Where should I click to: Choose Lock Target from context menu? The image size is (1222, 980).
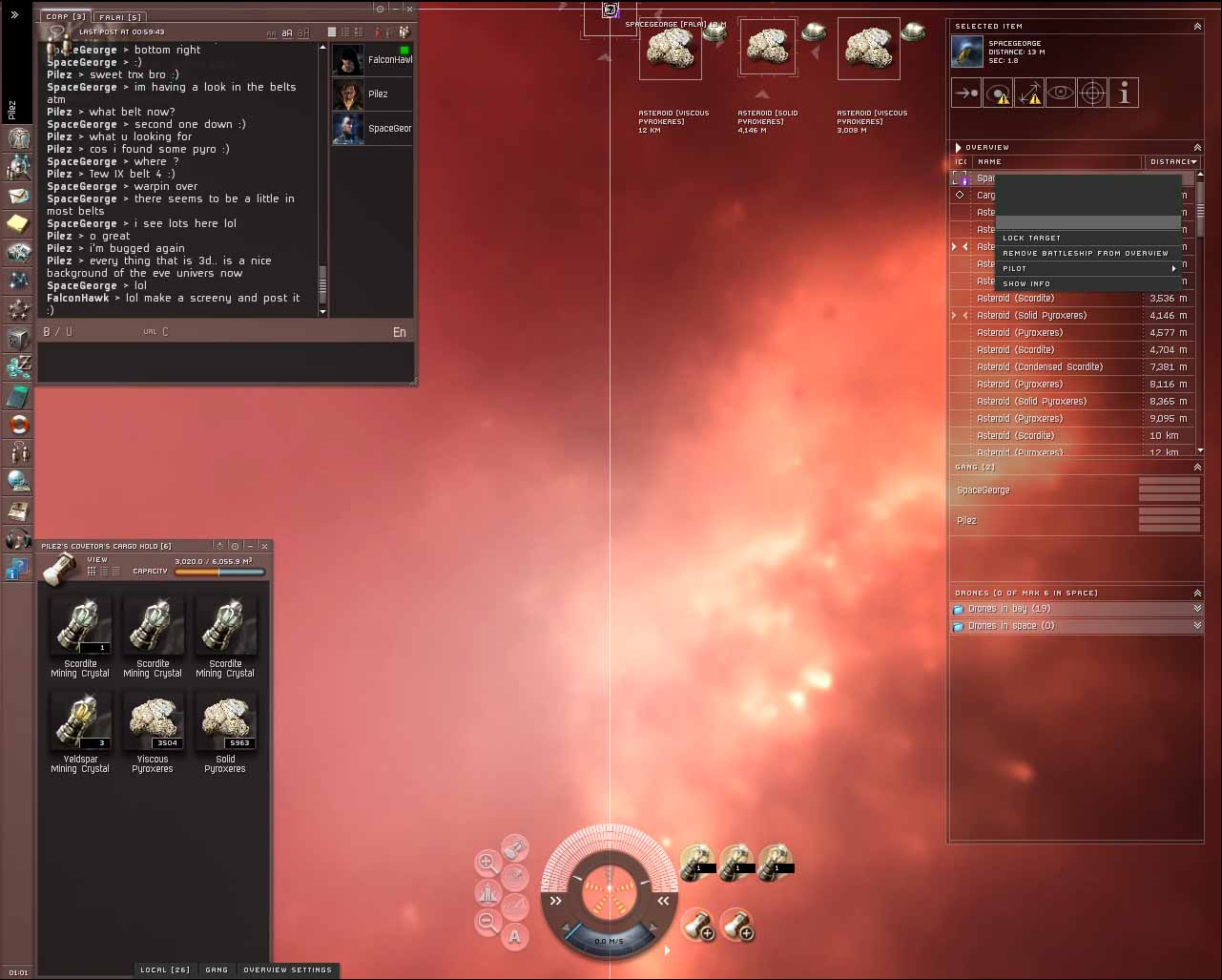click(1088, 239)
